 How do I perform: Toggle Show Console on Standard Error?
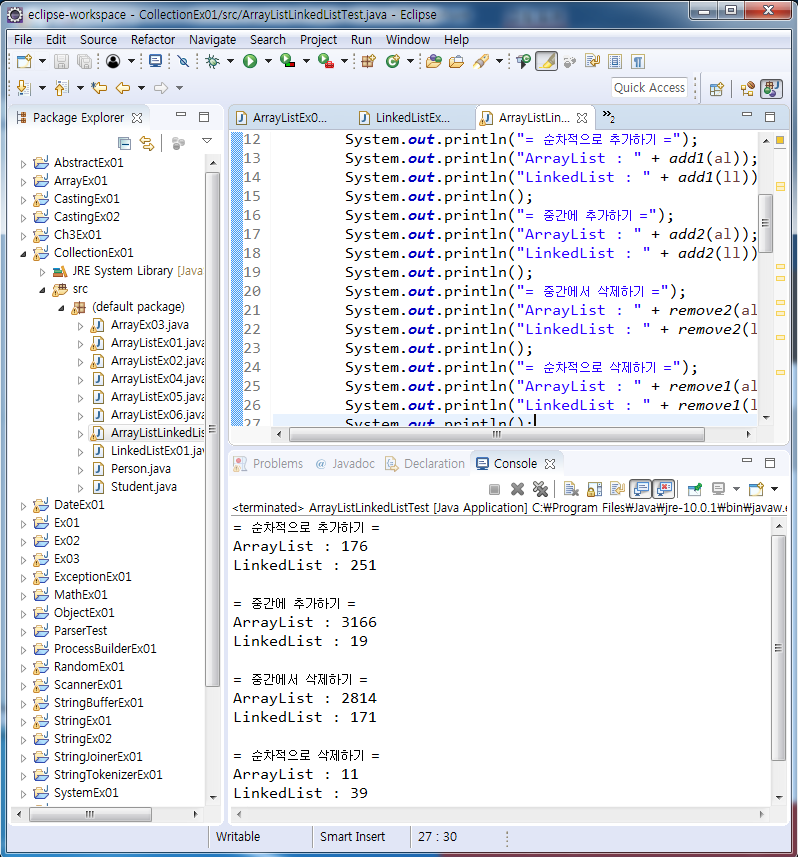664,489
